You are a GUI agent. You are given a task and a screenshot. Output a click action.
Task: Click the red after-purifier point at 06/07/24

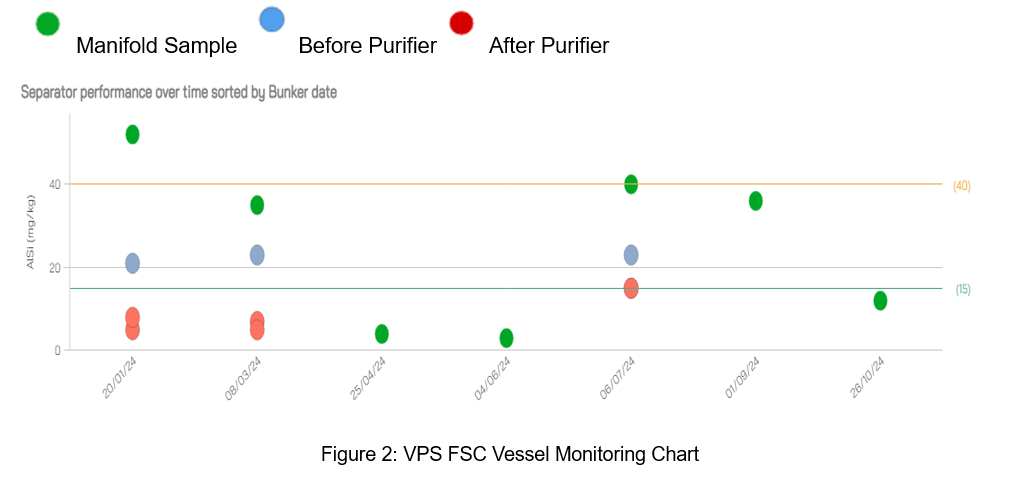click(x=631, y=288)
